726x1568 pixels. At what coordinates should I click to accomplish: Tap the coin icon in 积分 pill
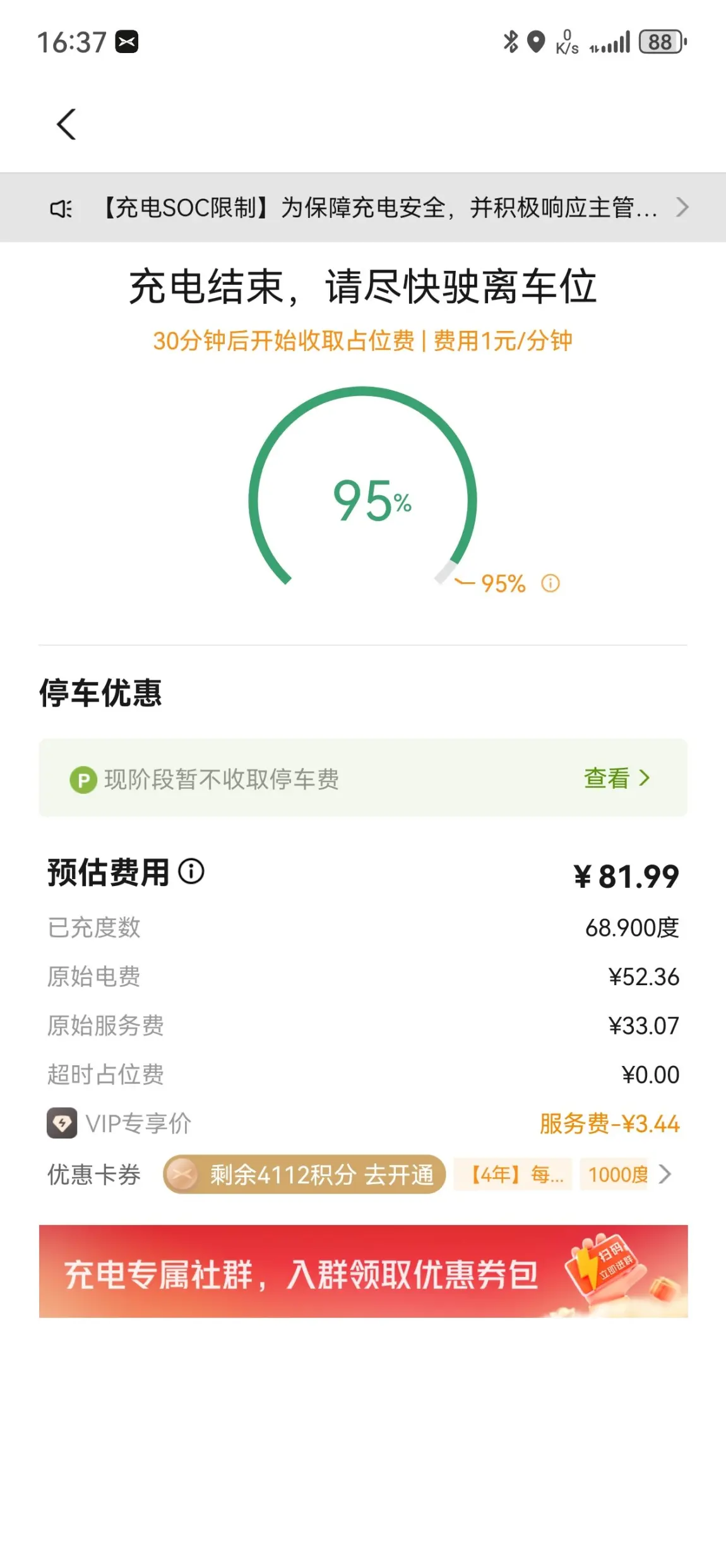[182, 1175]
